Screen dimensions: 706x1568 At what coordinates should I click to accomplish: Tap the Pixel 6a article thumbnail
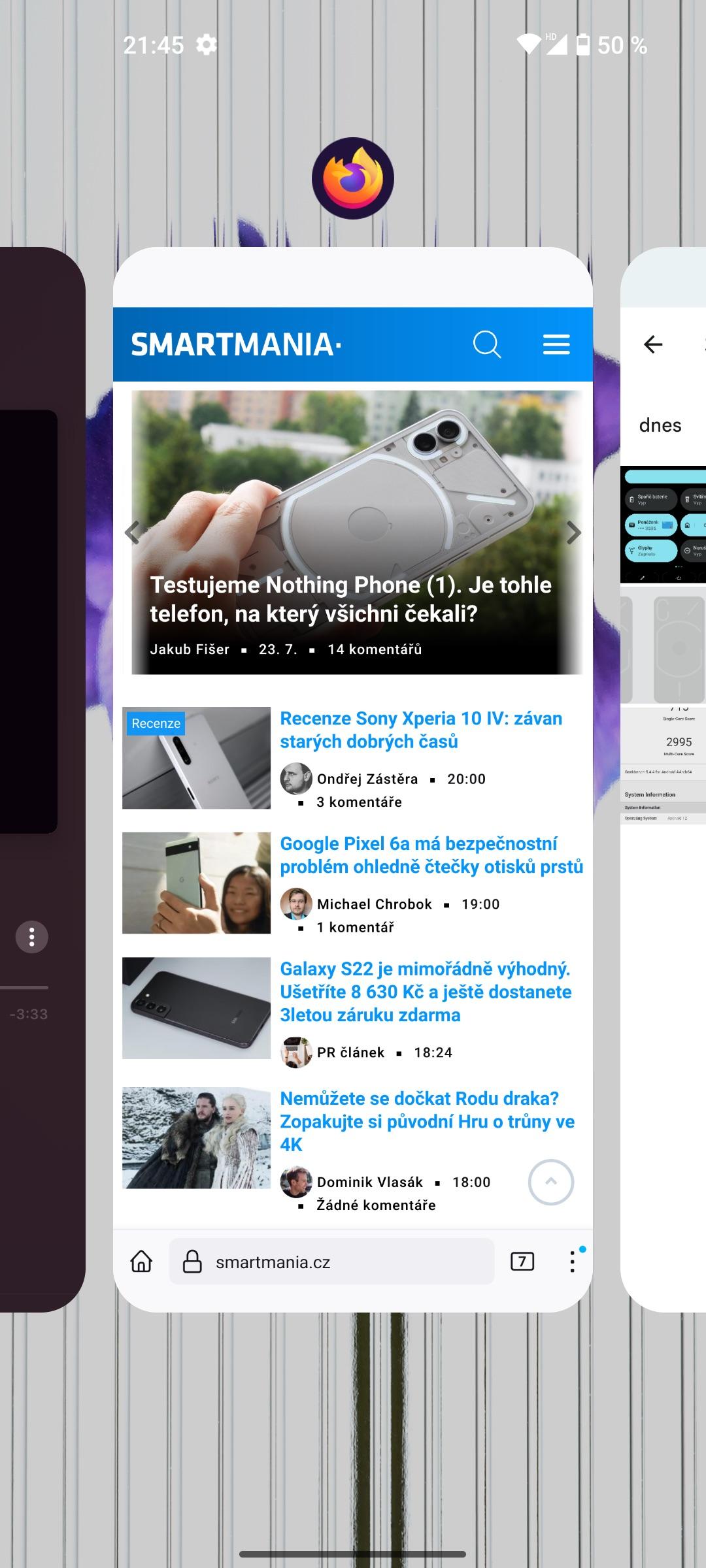196,883
